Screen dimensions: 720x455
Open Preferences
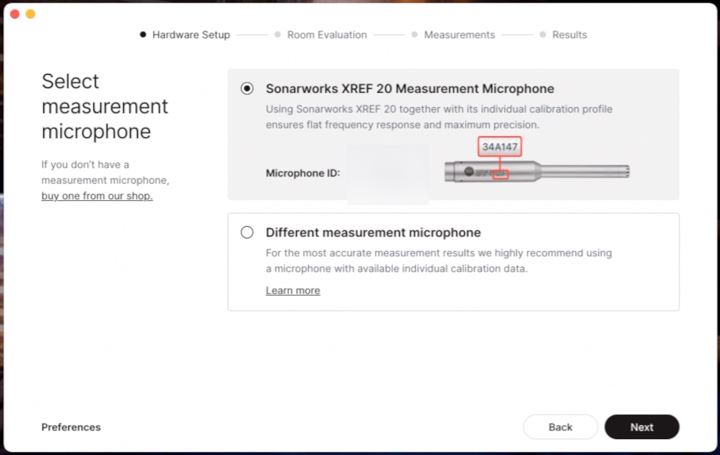pyautogui.click(x=71, y=427)
